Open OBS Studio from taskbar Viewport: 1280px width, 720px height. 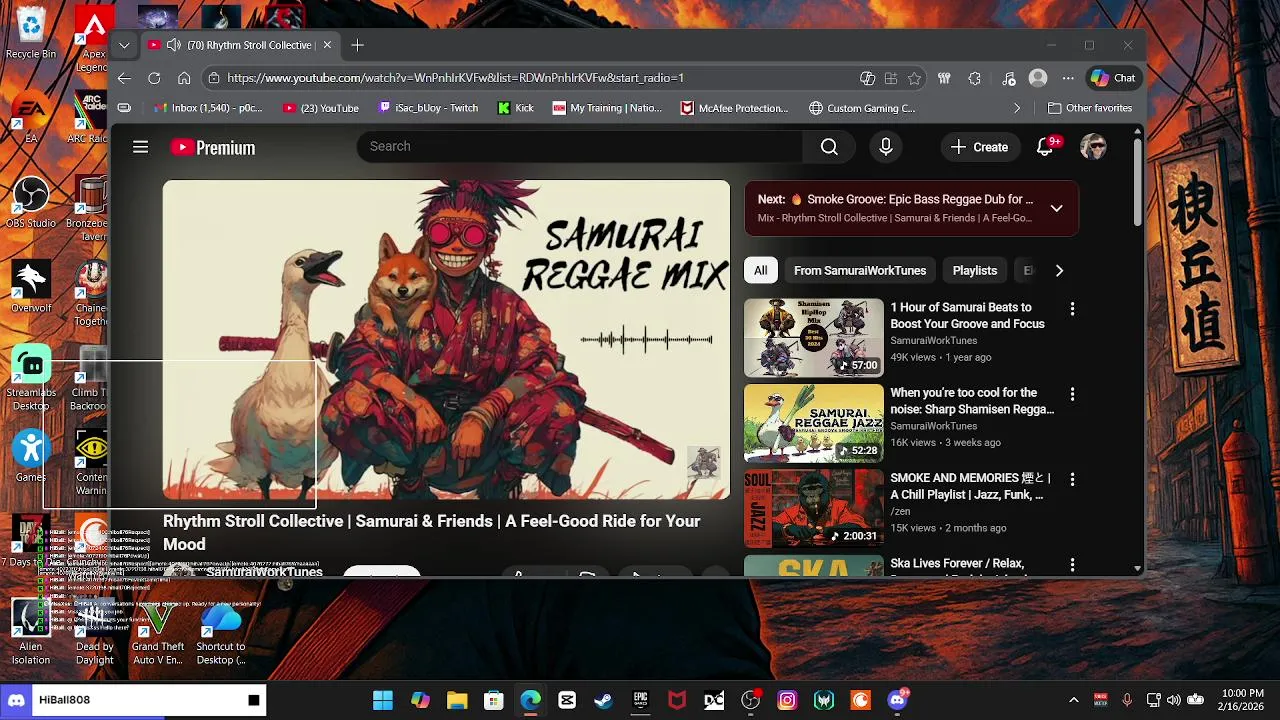(x=751, y=700)
